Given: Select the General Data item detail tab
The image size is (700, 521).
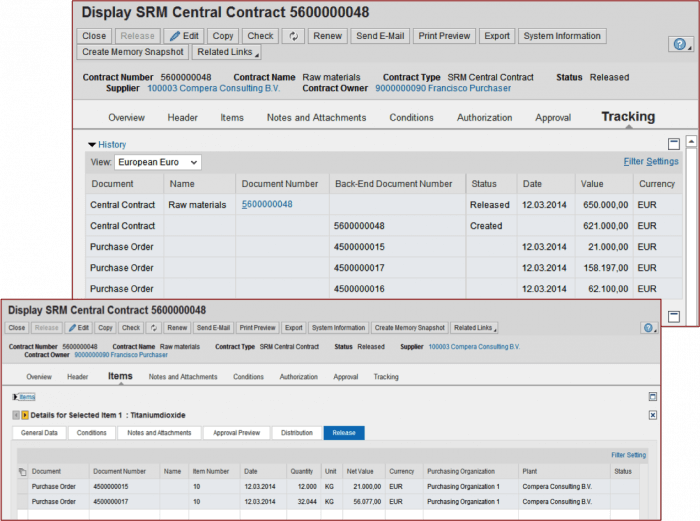Looking at the screenshot, I should [39, 433].
